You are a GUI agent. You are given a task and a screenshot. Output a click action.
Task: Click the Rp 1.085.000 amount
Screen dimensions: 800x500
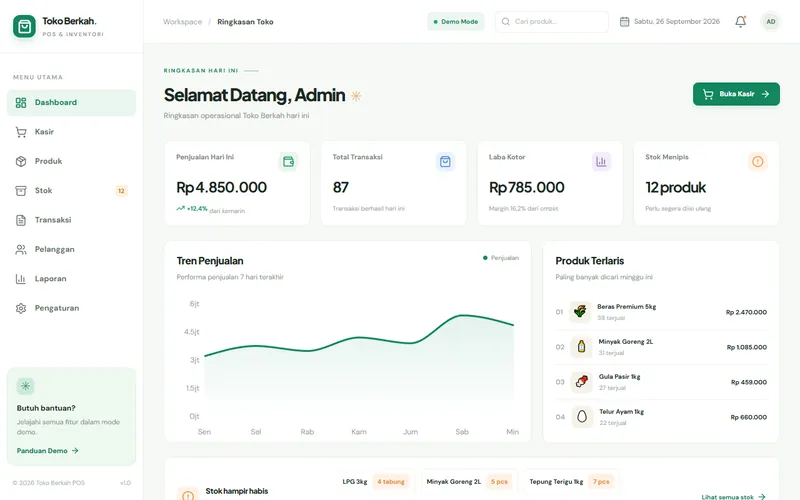click(x=746, y=347)
